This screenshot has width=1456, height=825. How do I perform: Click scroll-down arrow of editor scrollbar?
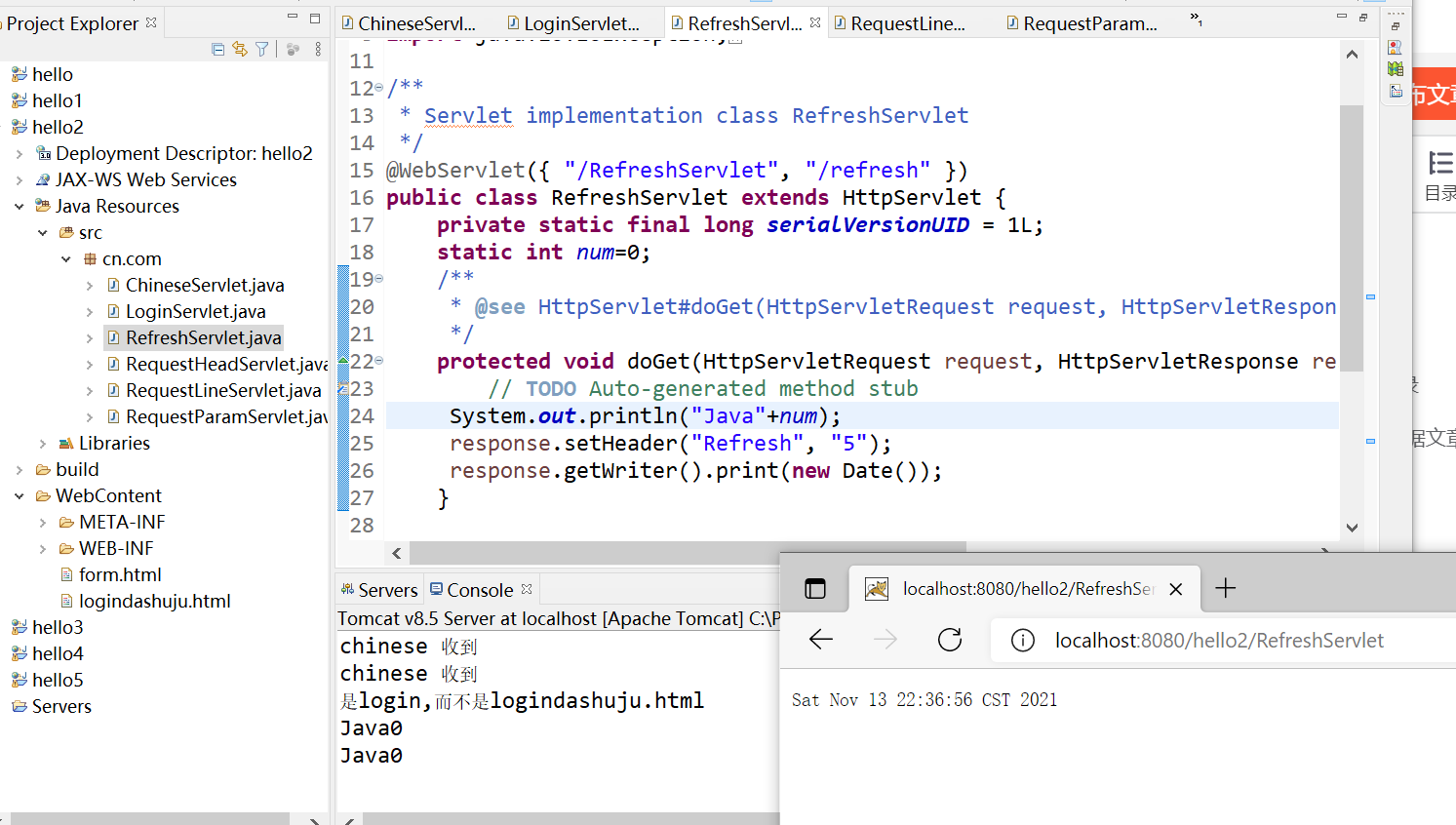1352,528
